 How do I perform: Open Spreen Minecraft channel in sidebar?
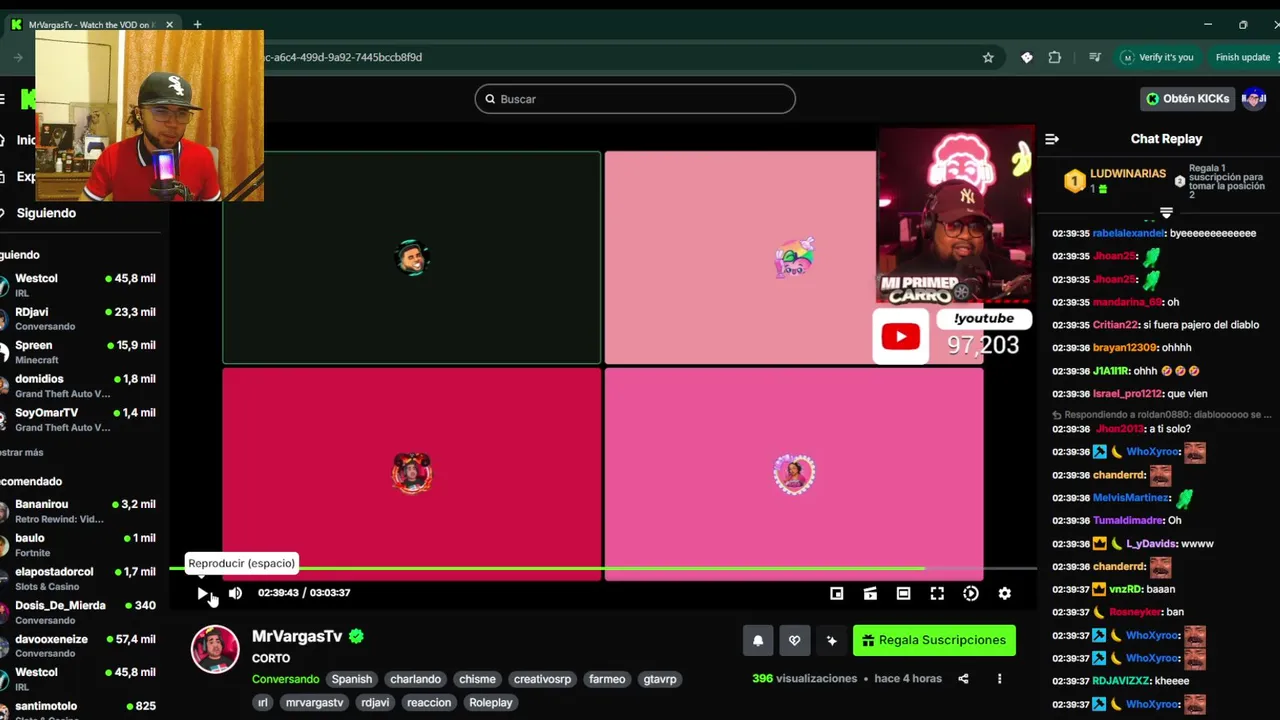[80, 352]
